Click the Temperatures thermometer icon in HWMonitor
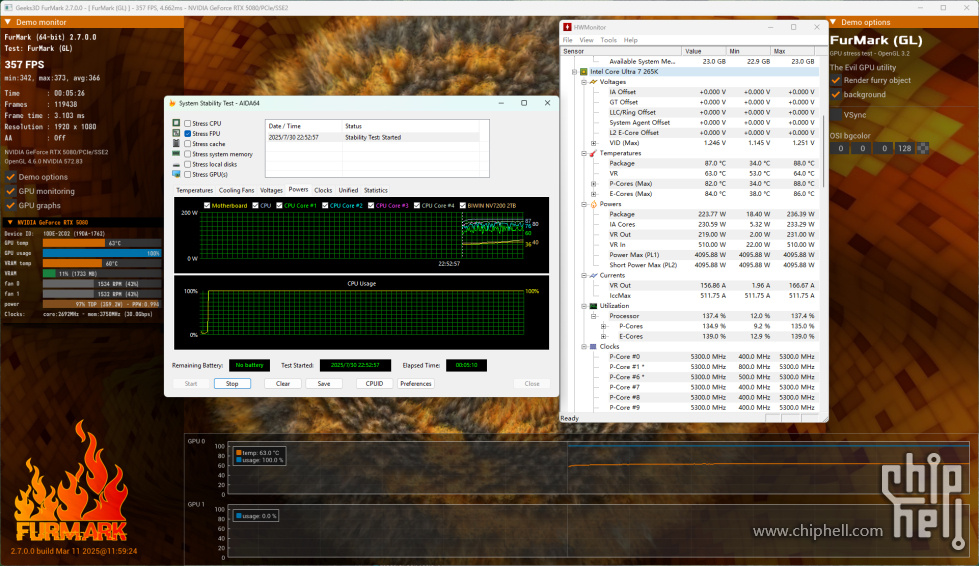 coord(593,153)
